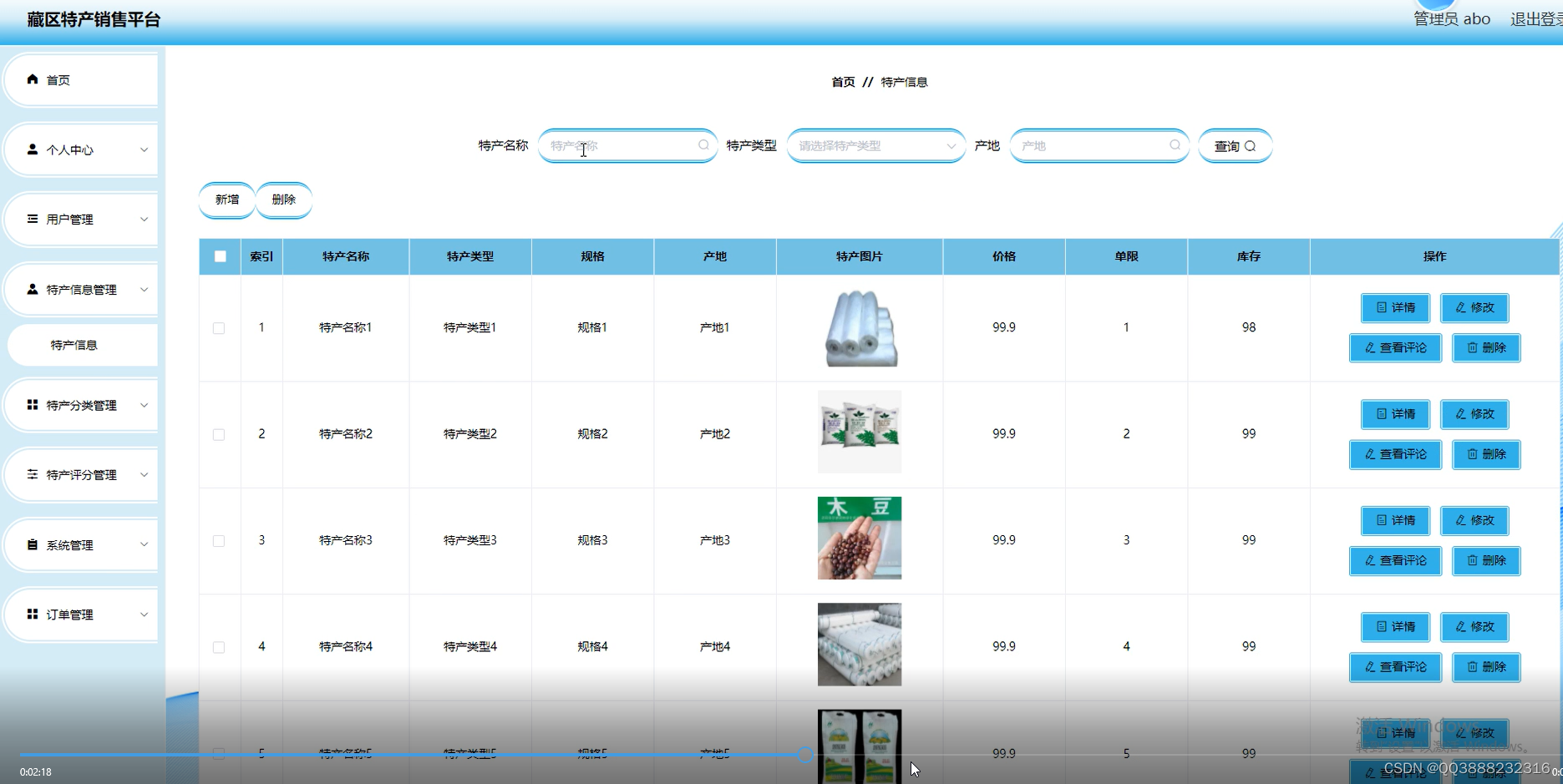Open the 订单管理 sidebar menu

pyautogui.click(x=81, y=615)
